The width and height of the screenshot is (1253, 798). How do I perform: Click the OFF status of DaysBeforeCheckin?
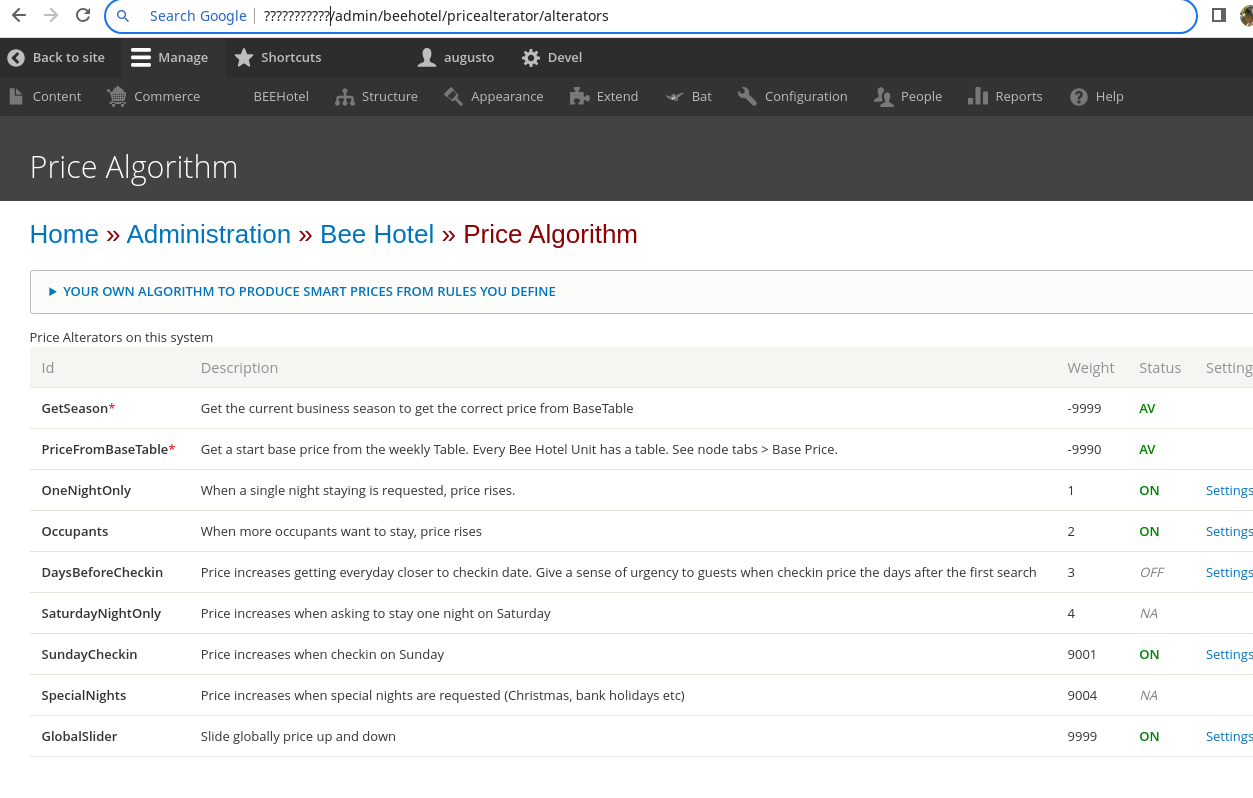(1152, 572)
